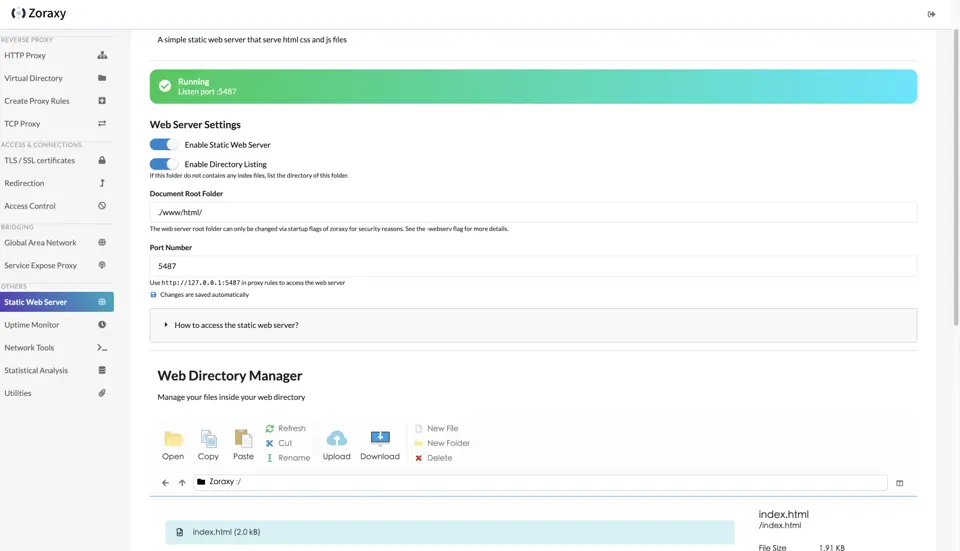Screen dimensions: 960x551
Task: Click the logout icon in top bar
Action: [x=931, y=14]
